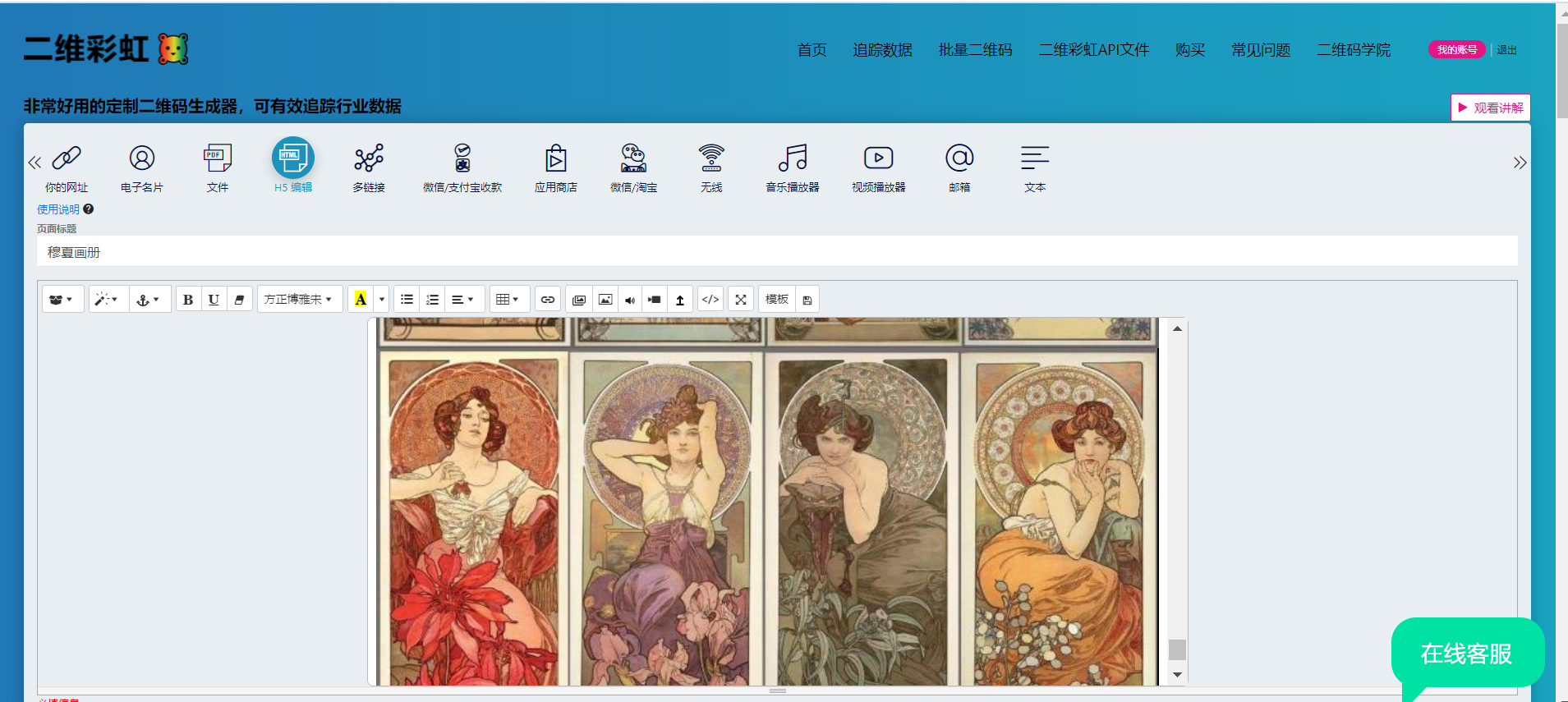Open the paragraph alignment dropdown
1568x702 pixels.
[x=464, y=300]
